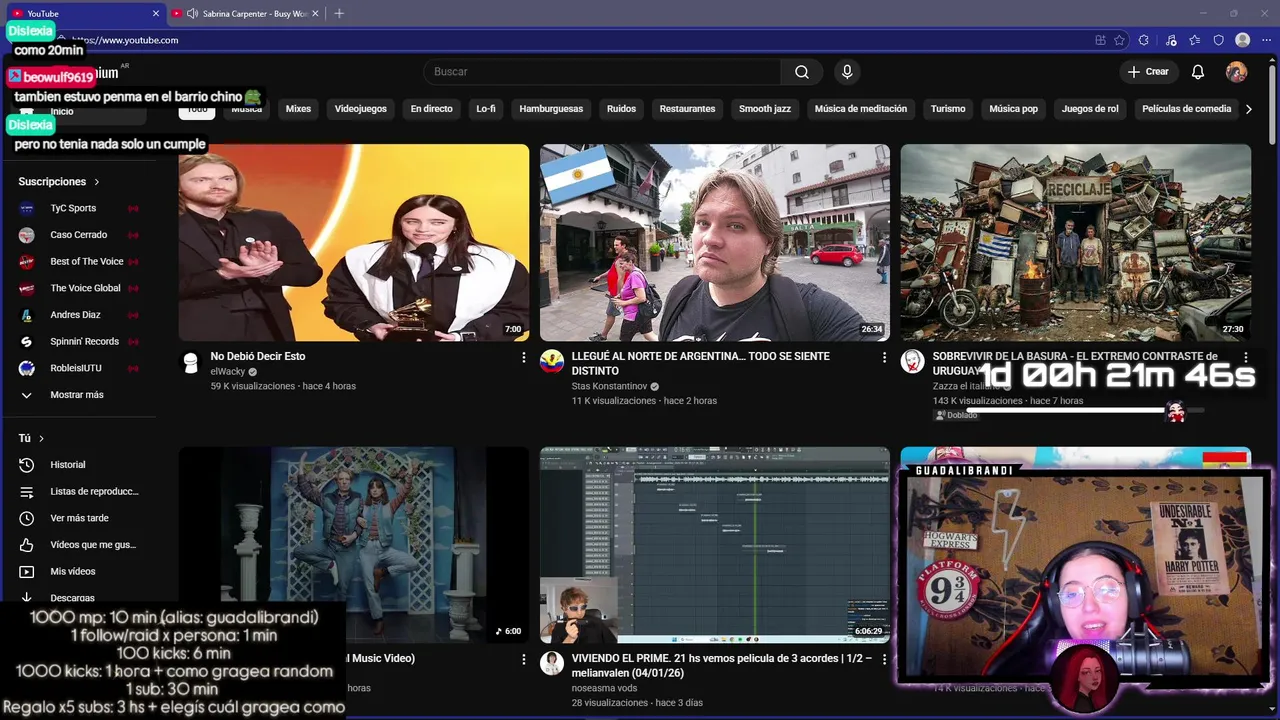Screen dimensions: 1280x720
Task: Expand Mostrar más subscriptions
Action: click(x=78, y=395)
